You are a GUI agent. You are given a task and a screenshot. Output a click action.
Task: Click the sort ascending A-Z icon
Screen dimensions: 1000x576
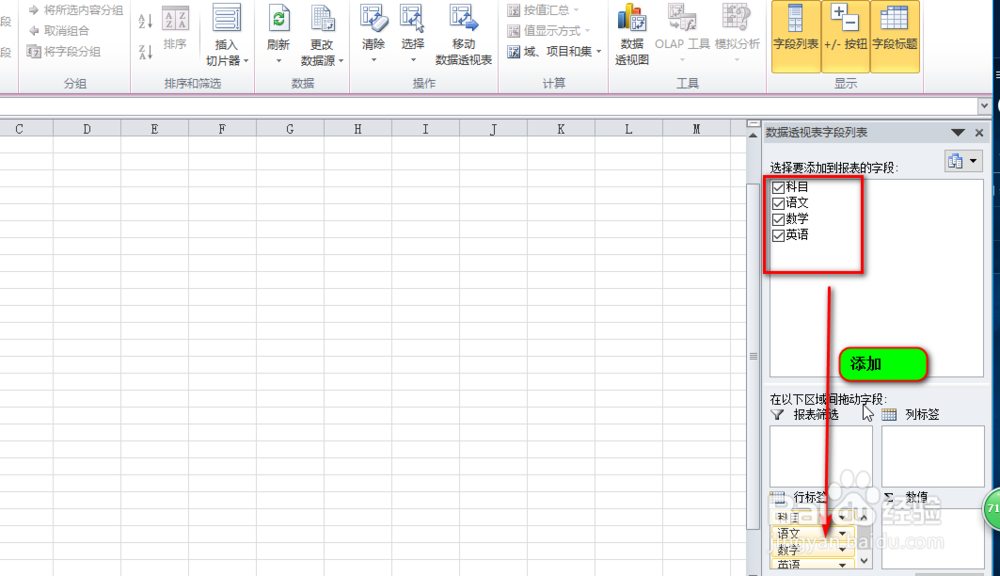[145, 21]
